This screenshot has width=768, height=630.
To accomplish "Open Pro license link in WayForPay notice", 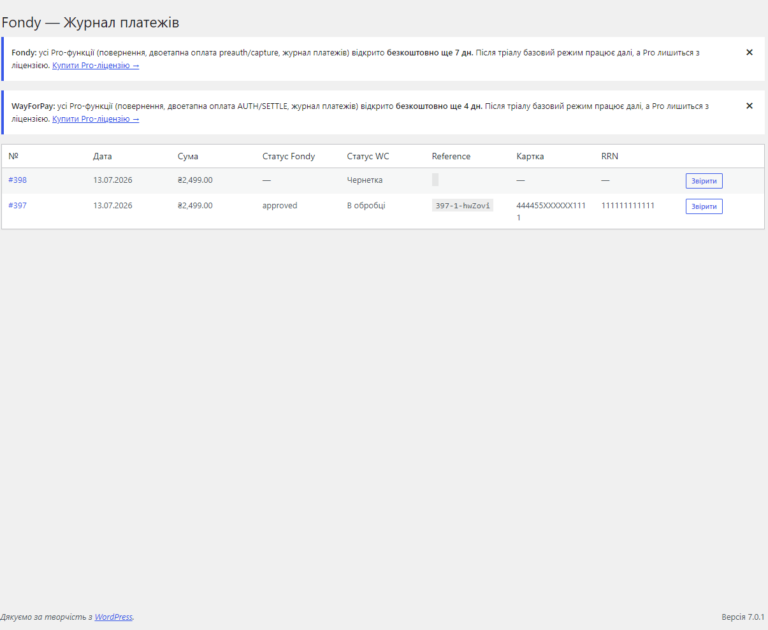I will click(96, 119).
